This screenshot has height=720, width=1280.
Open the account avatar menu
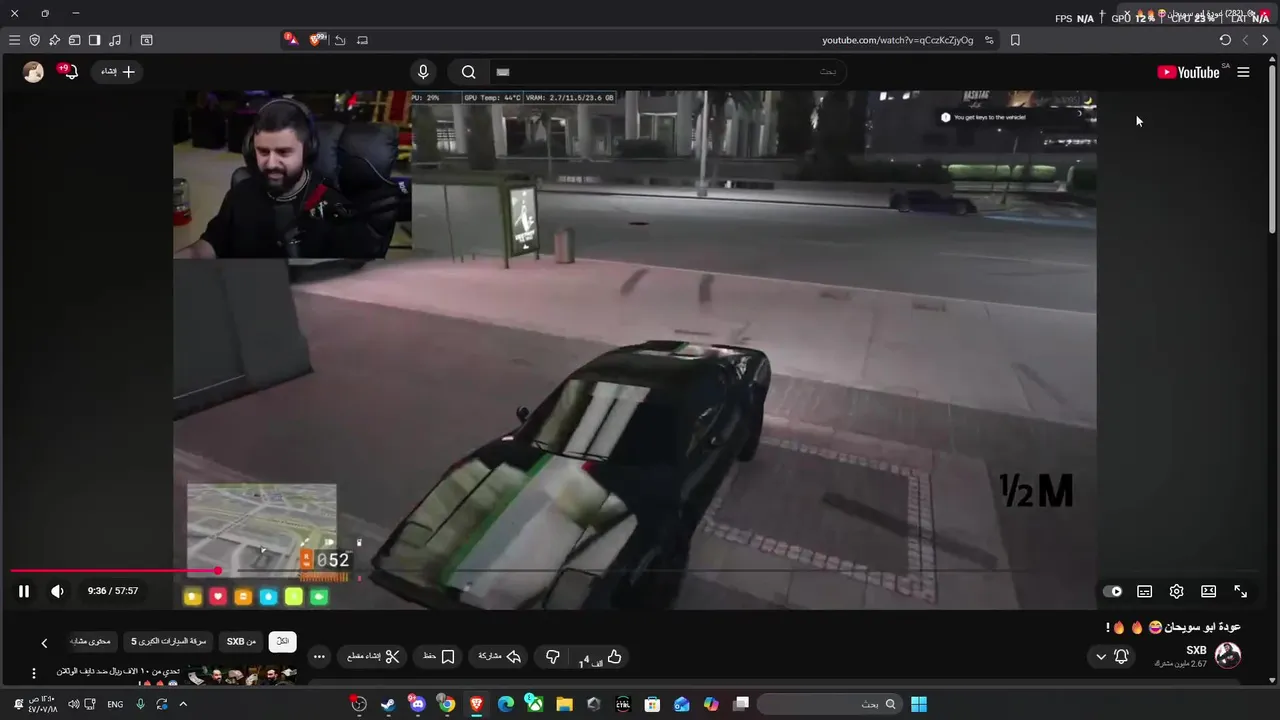pos(33,72)
